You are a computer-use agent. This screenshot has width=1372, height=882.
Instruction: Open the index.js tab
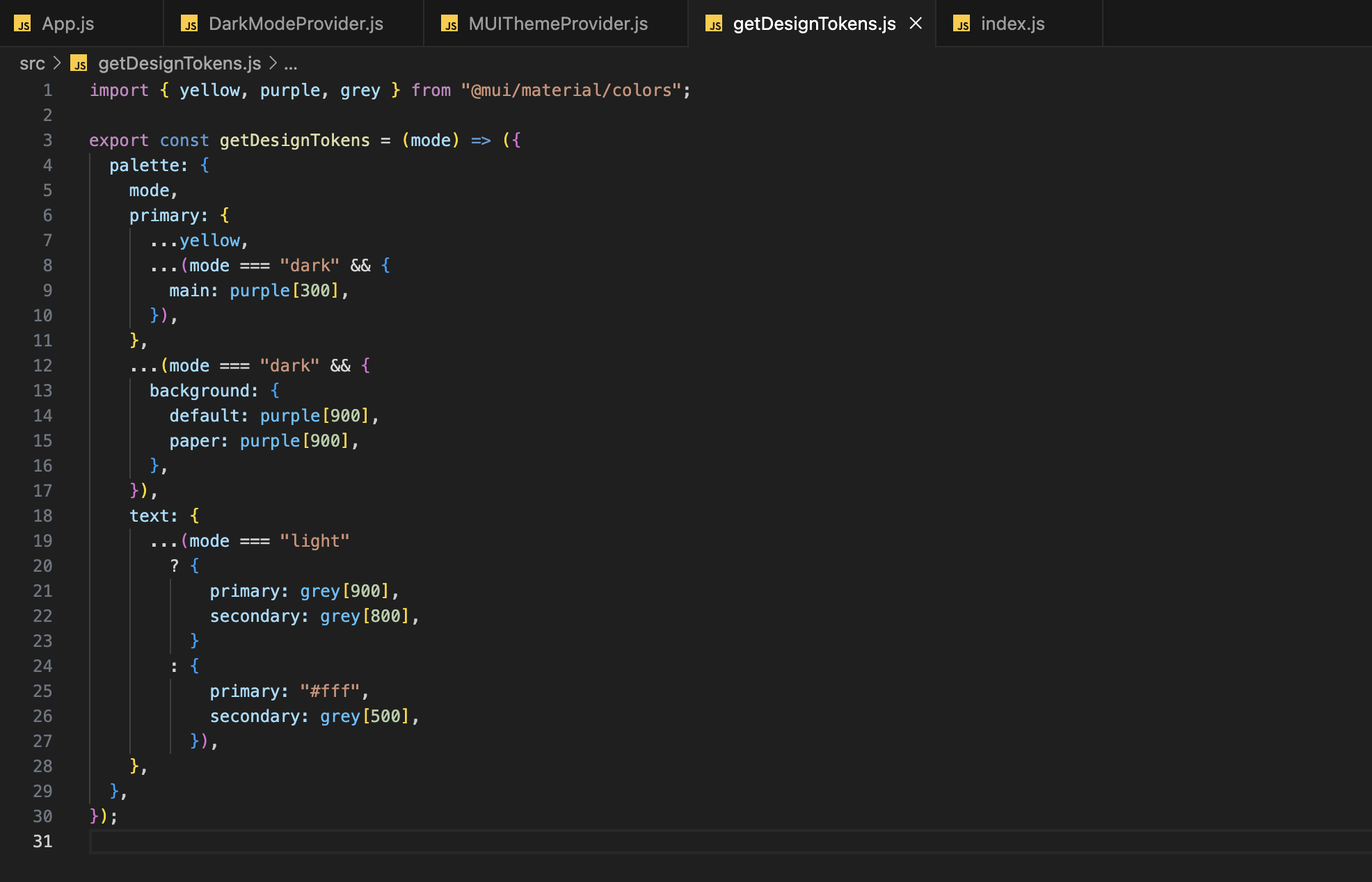click(x=1012, y=24)
